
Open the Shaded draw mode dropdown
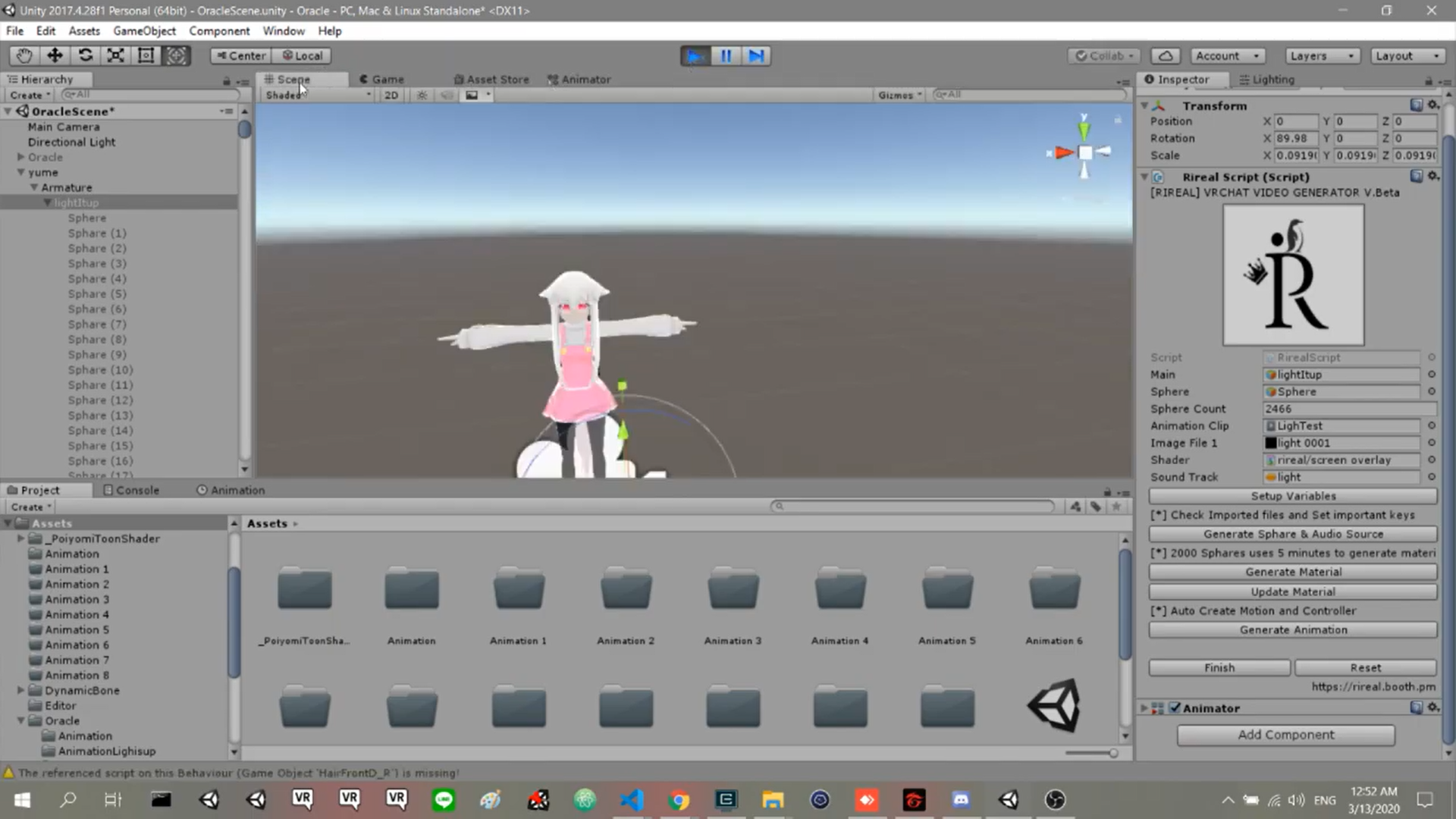315,95
